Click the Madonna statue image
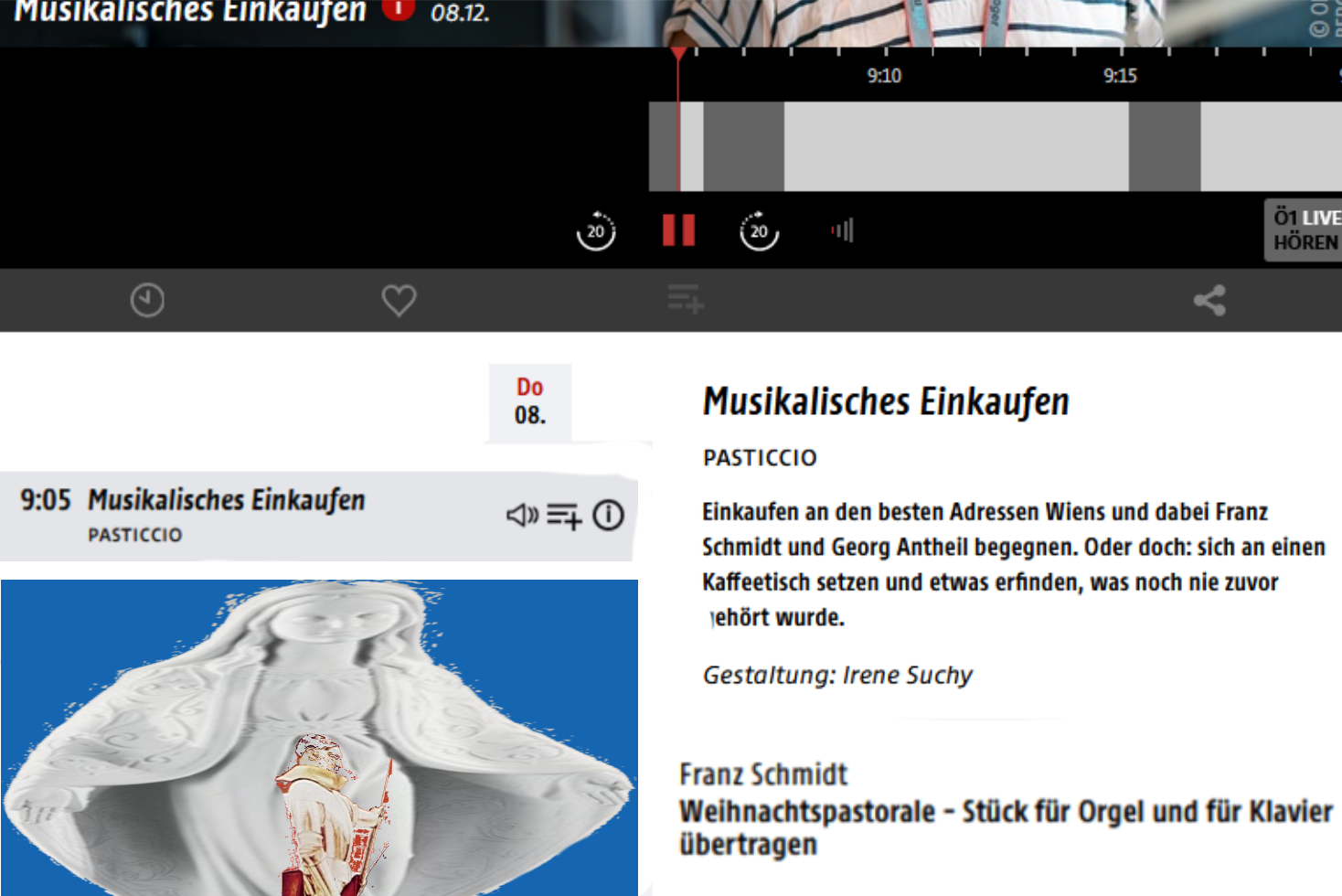The width and height of the screenshot is (1342, 896). (319, 738)
